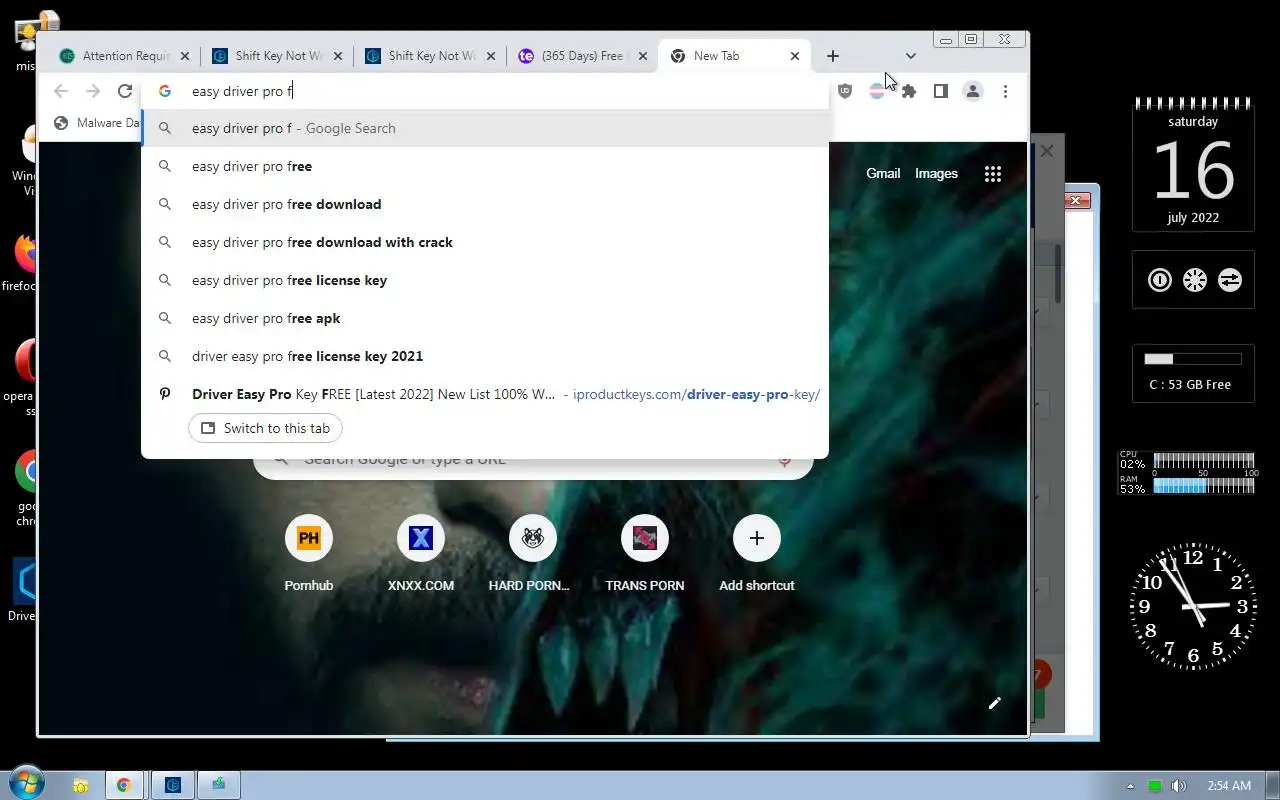1280x800 pixels.
Task: Select suggestion 'easy driver pro free license key'
Action: pos(485,280)
